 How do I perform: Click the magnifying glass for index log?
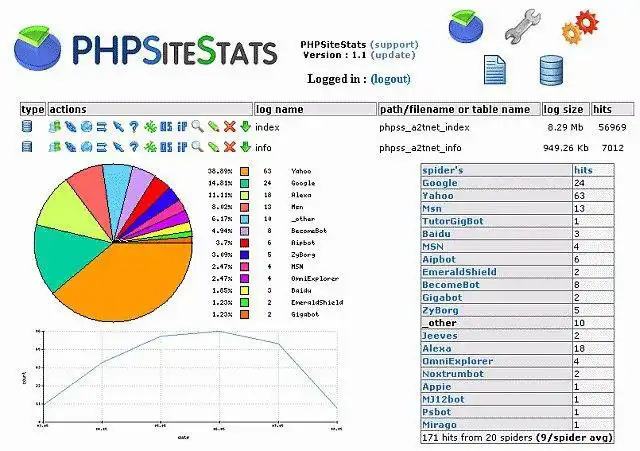198,127
